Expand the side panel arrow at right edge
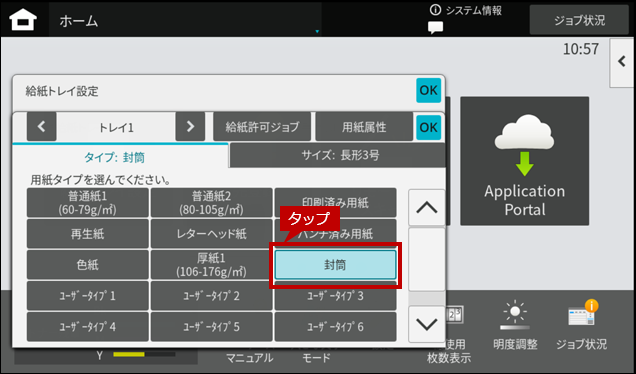 [622, 62]
